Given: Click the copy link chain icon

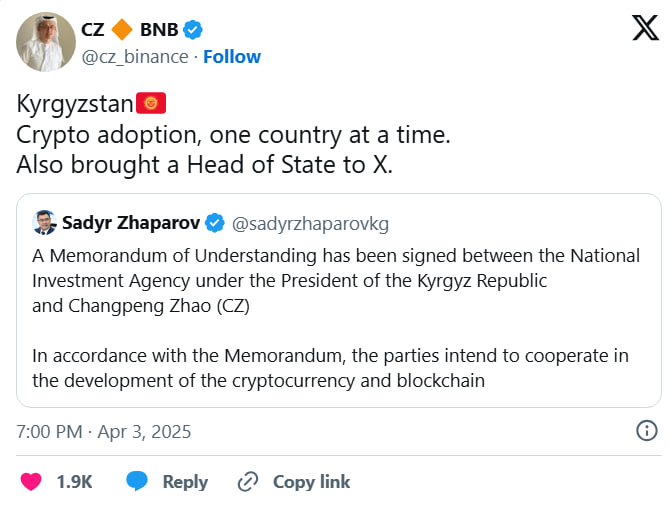Looking at the screenshot, I should pyautogui.click(x=247, y=482).
